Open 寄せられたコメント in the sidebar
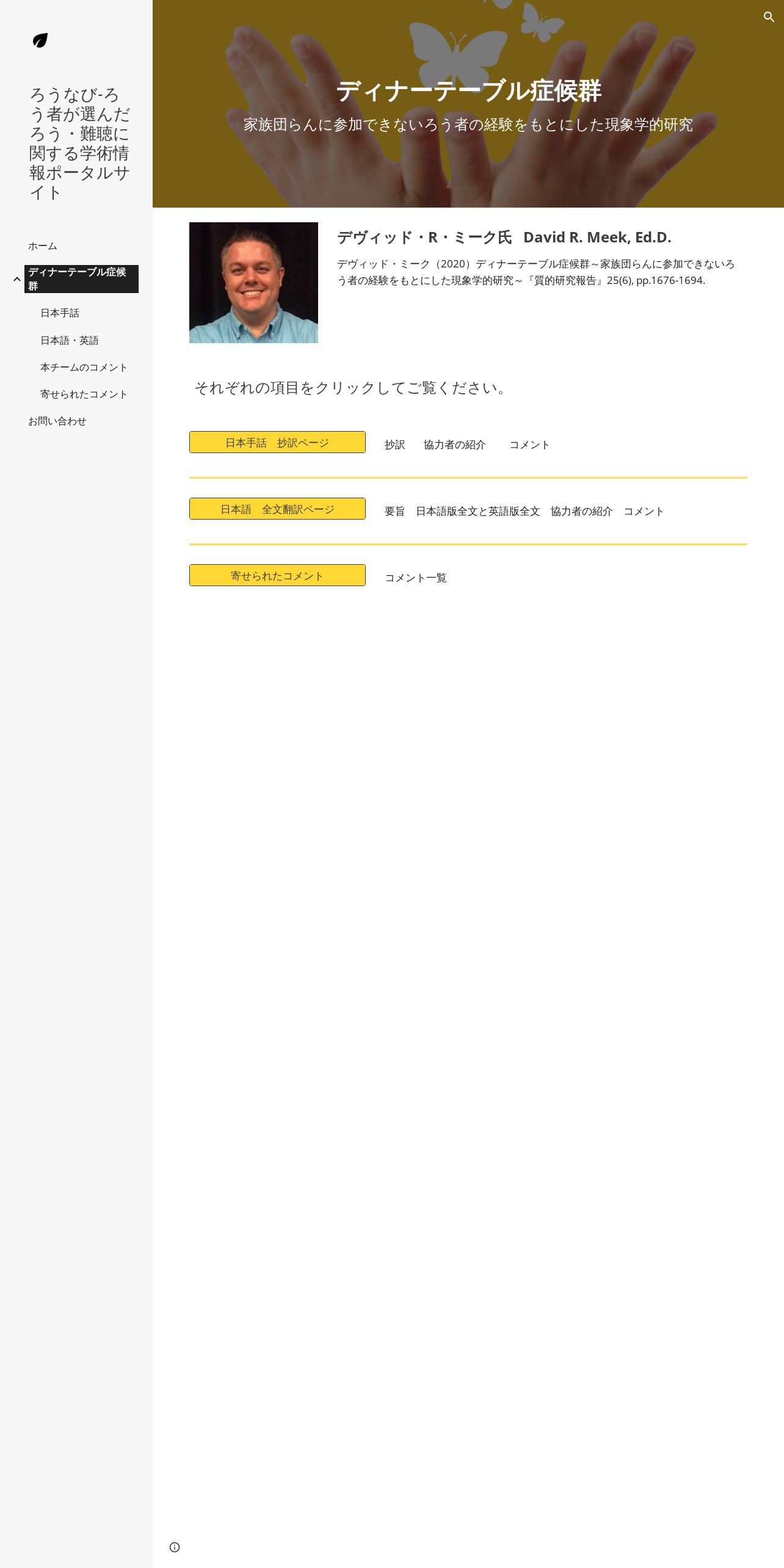This screenshot has width=784, height=1568. coord(84,394)
